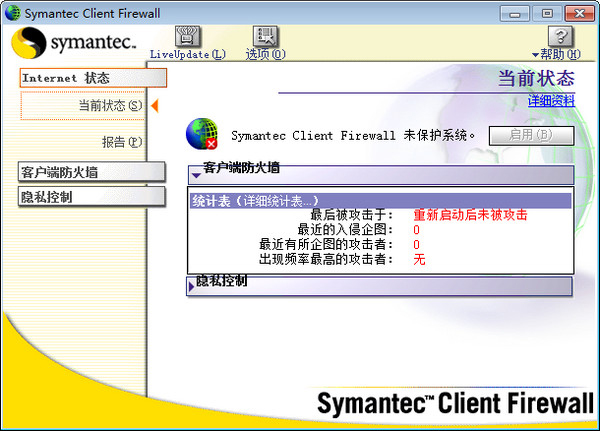Screen dimensions: 600x431
Task: Open the 客户端防火墙 sidebar section
Action: coord(91,172)
